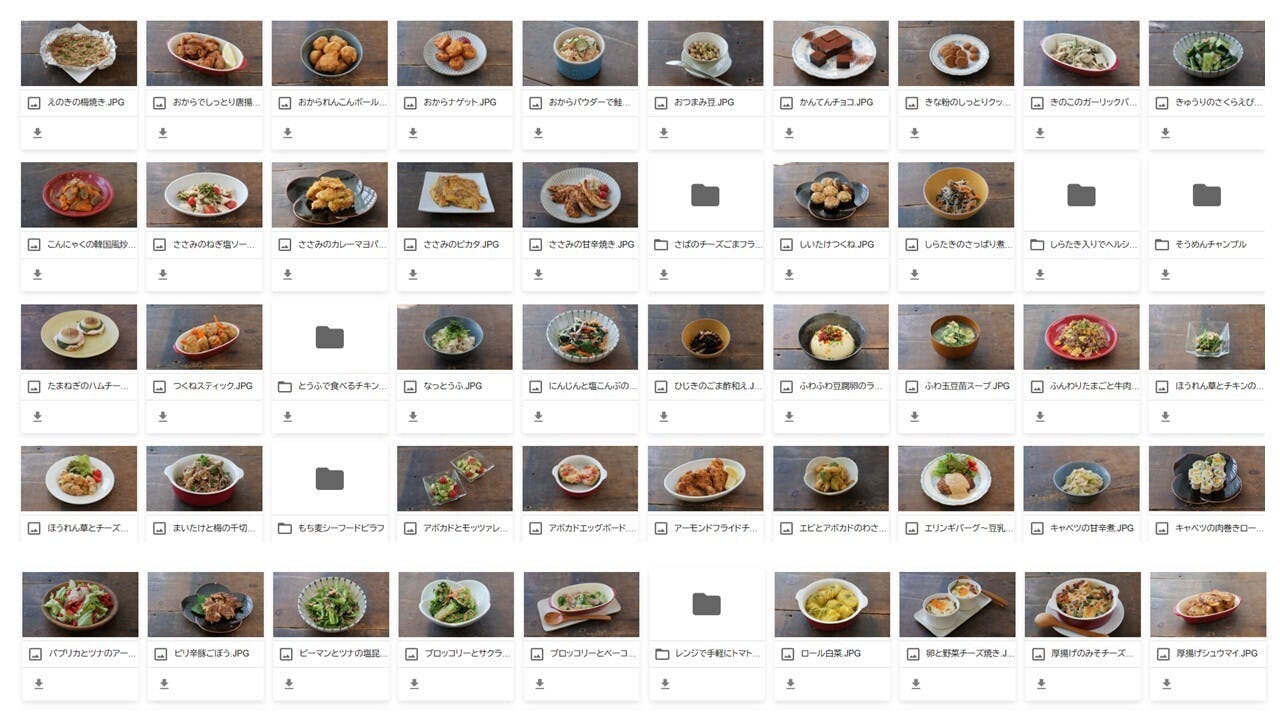Click the キャベツの甘辛煮.JPG file name
The width and height of the screenshot is (1280, 720).
(x=1091, y=528)
